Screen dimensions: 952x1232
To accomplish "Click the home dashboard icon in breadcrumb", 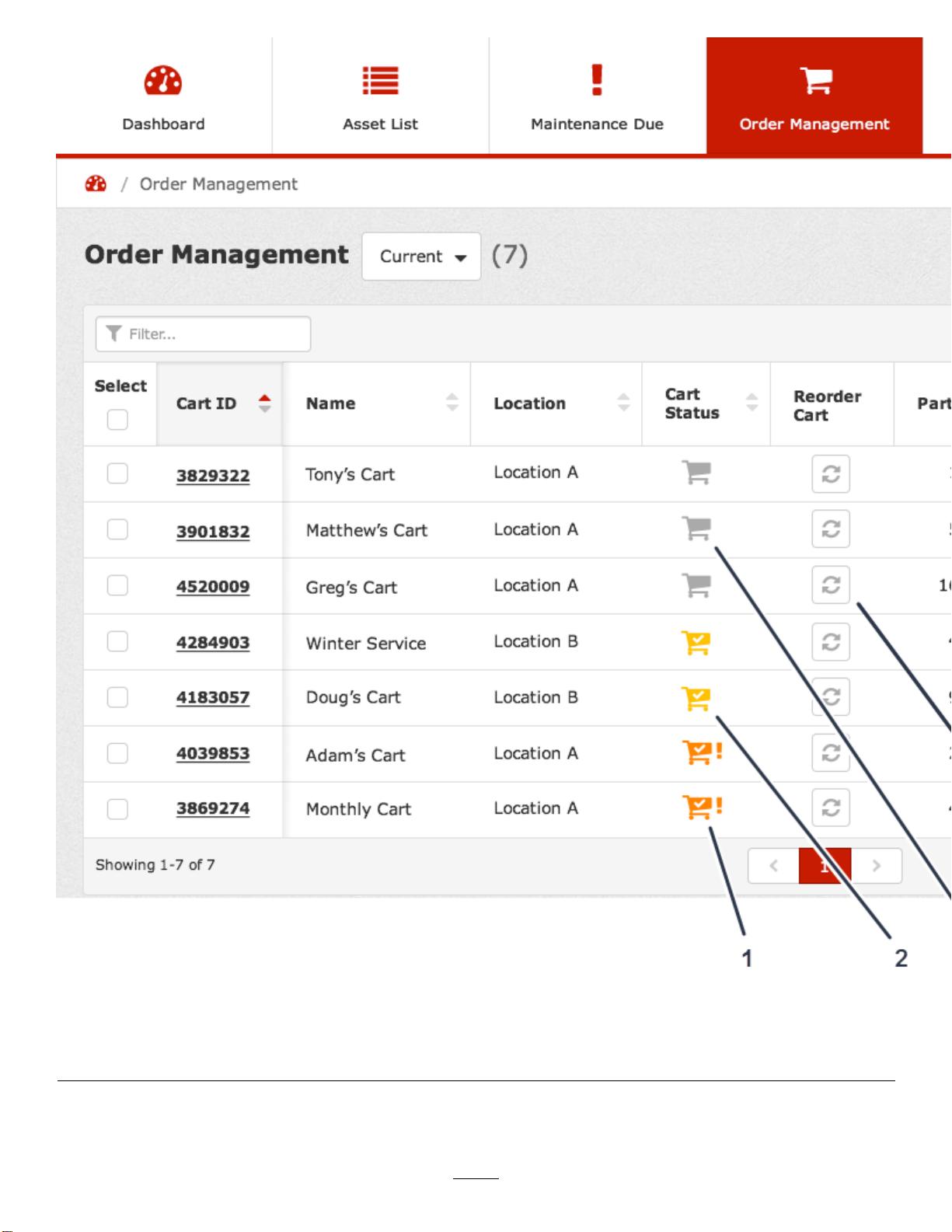I will pyautogui.click(x=96, y=184).
